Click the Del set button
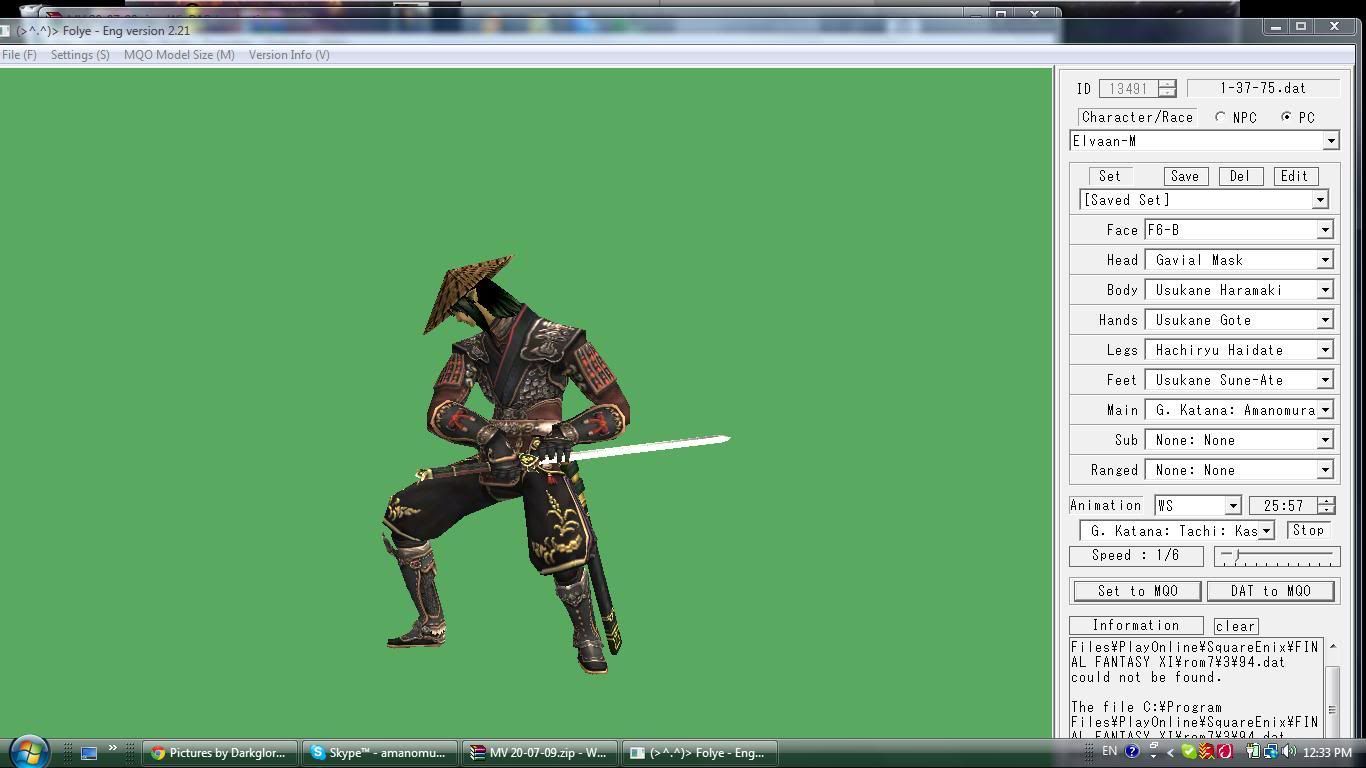 (x=1239, y=176)
